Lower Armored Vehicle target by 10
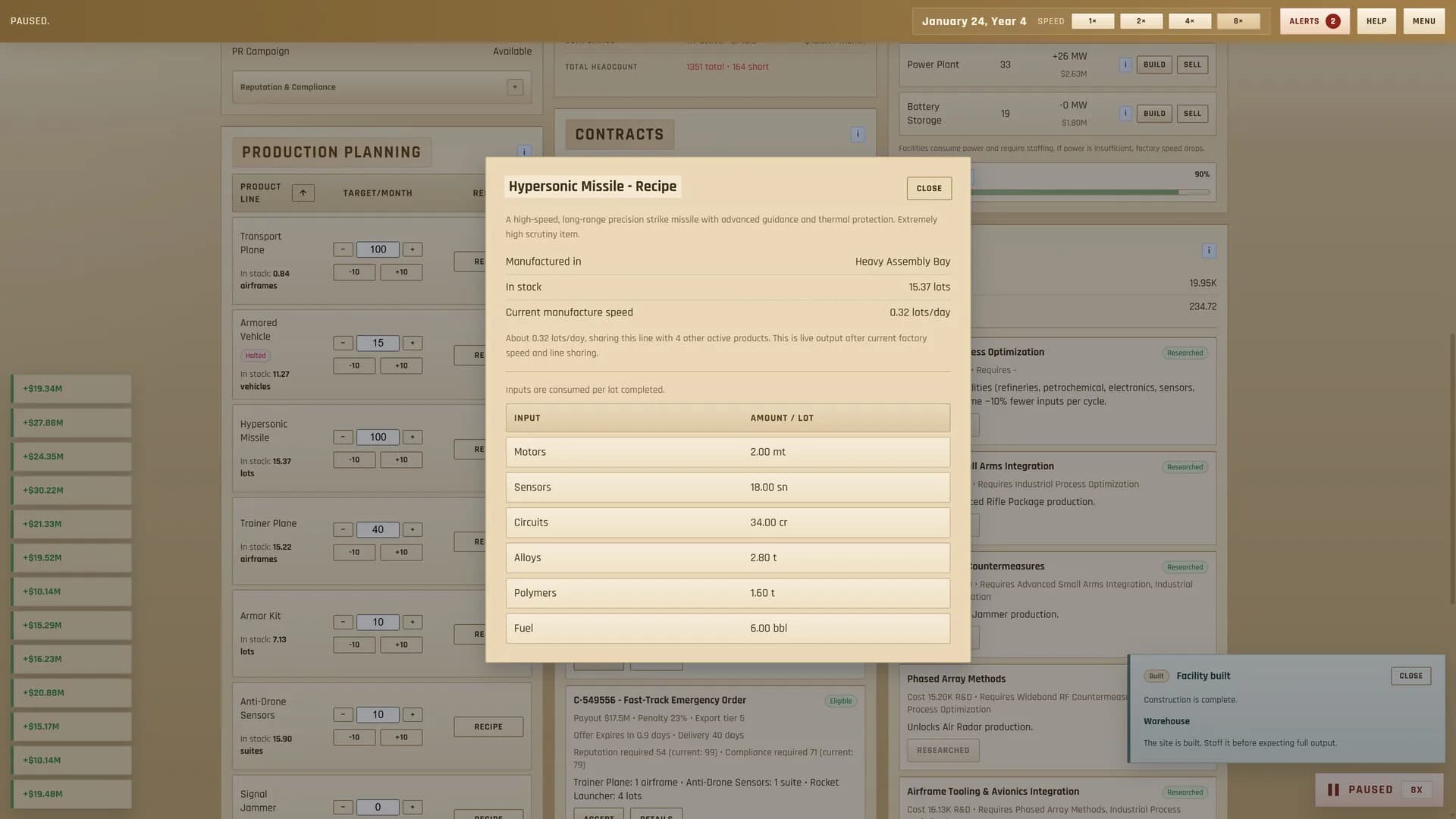The image size is (1456, 819). [x=354, y=366]
